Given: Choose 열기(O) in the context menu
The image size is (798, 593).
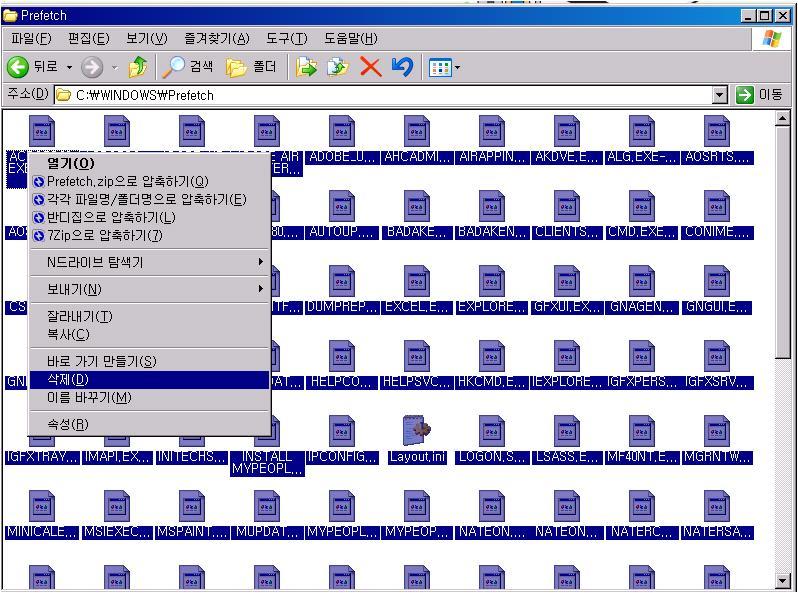Looking at the screenshot, I should click(x=149, y=163).
